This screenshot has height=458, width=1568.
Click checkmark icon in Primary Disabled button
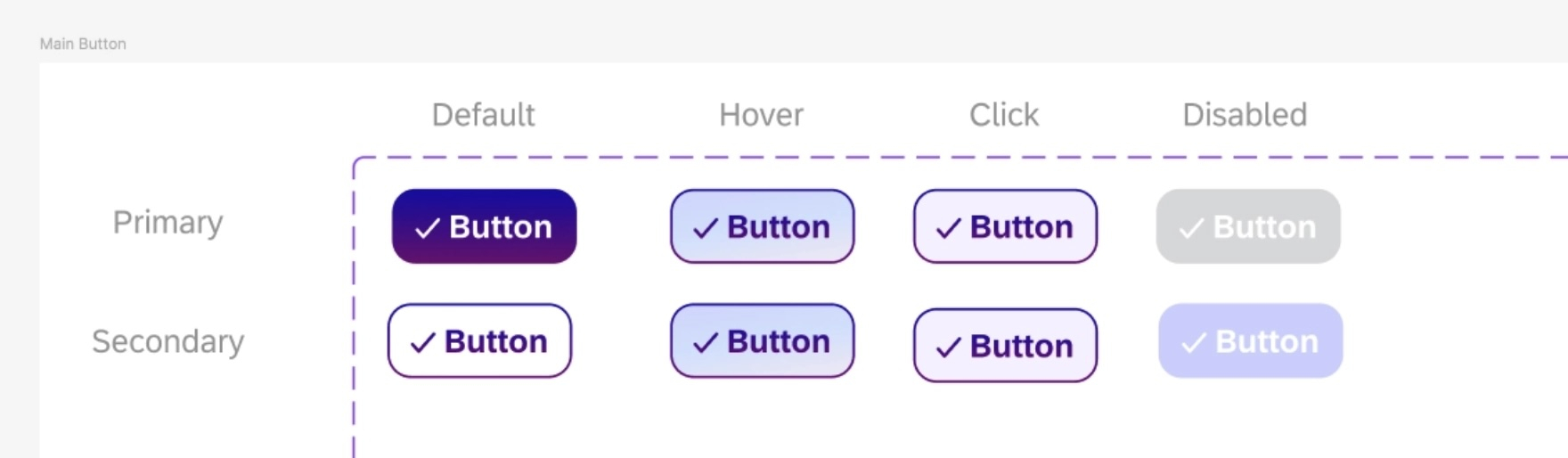coord(1191,228)
